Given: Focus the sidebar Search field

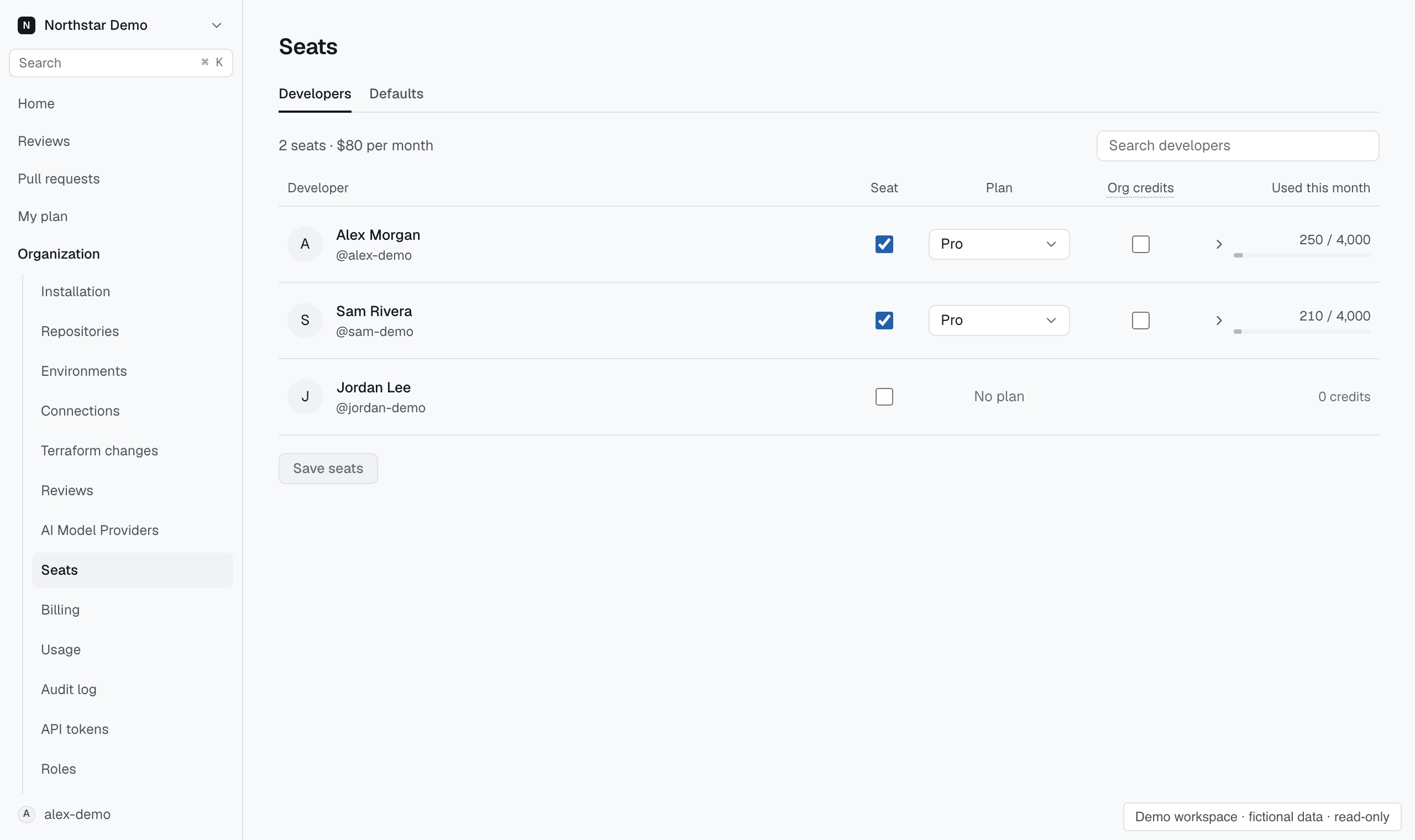Looking at the screenshot, I should tap(121, 63).
